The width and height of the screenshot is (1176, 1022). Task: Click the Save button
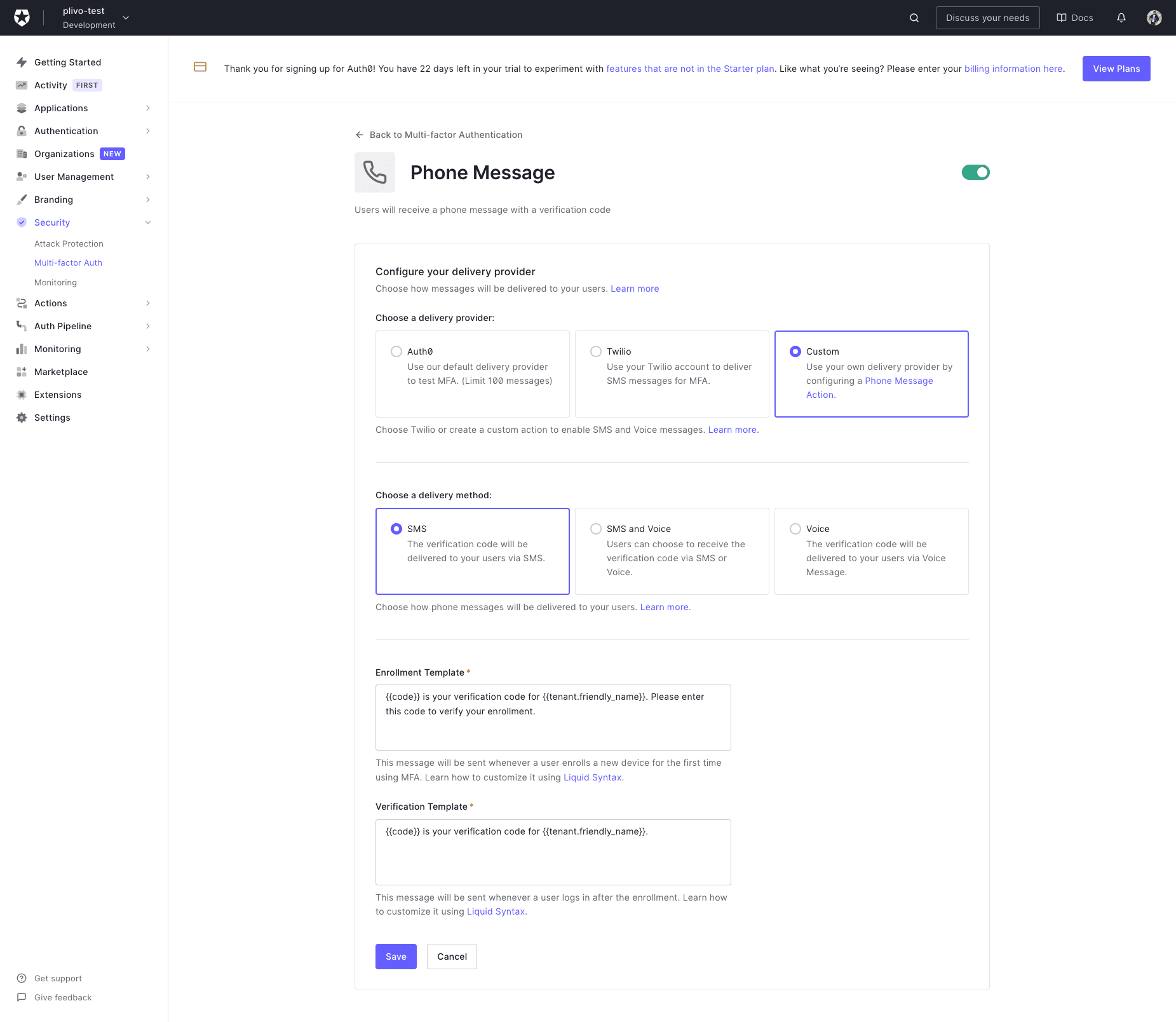(396, 957)
